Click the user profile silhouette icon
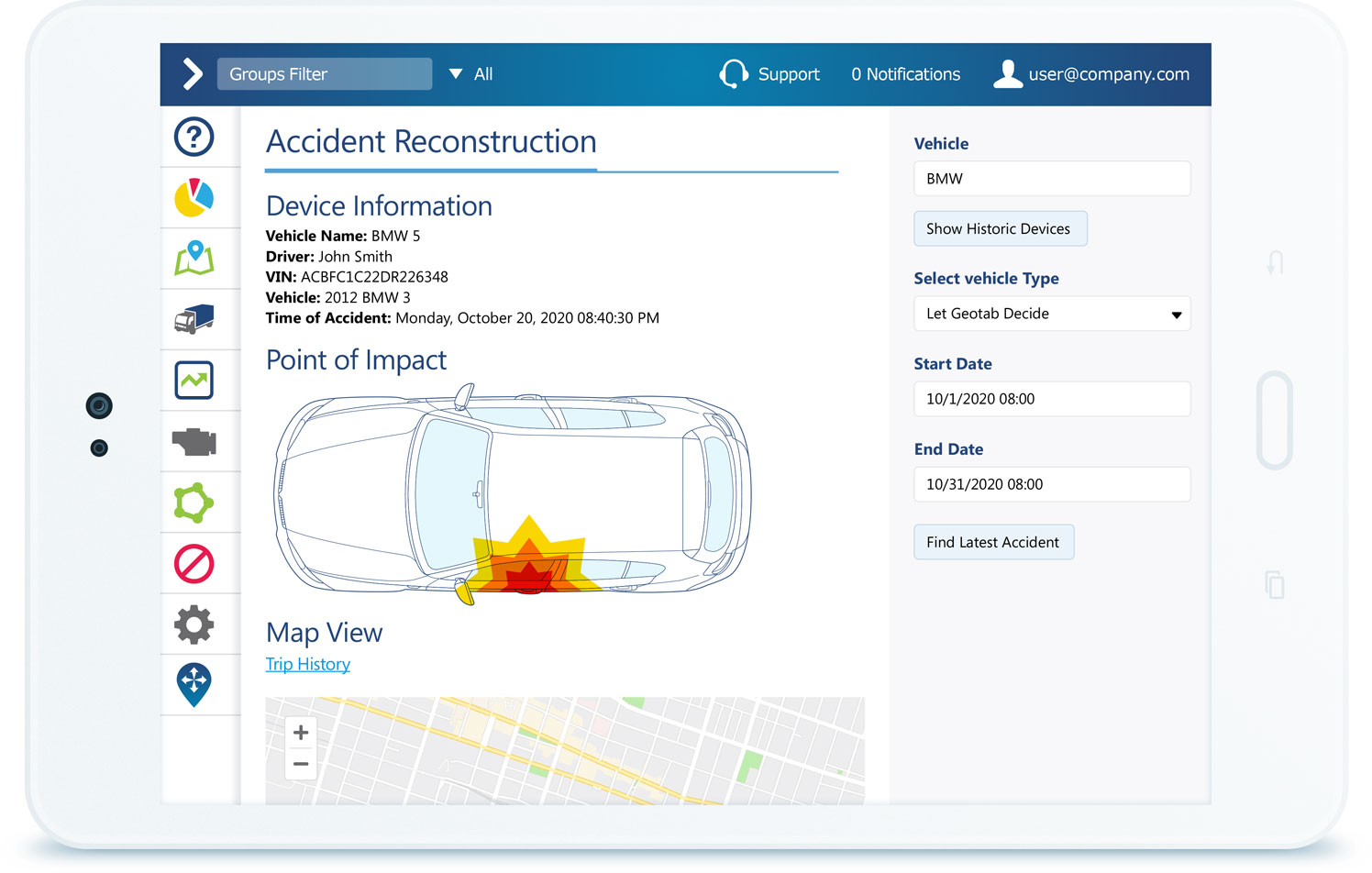 coord(1008,73)
